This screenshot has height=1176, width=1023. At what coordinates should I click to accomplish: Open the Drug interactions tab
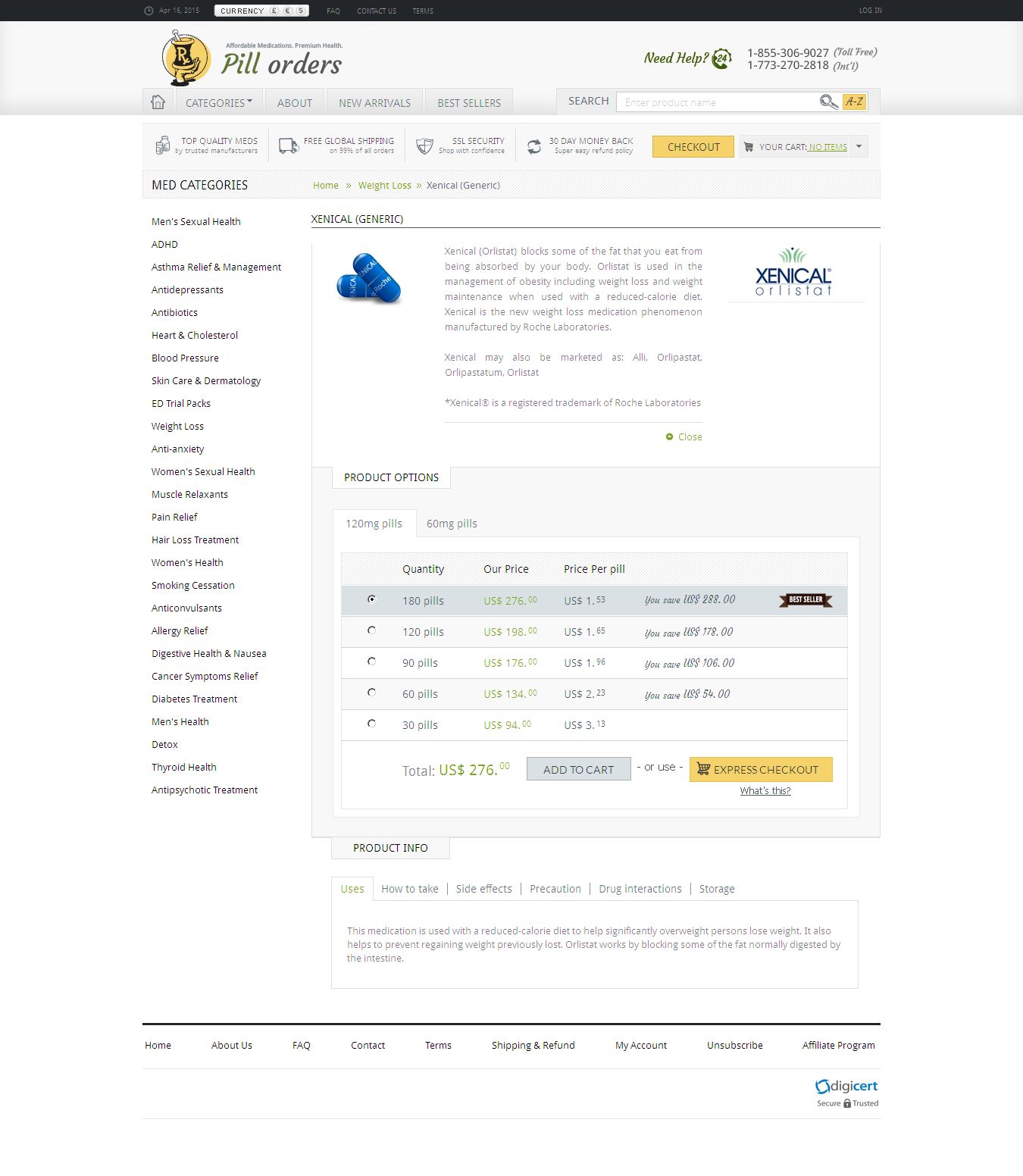pos(640,889)
